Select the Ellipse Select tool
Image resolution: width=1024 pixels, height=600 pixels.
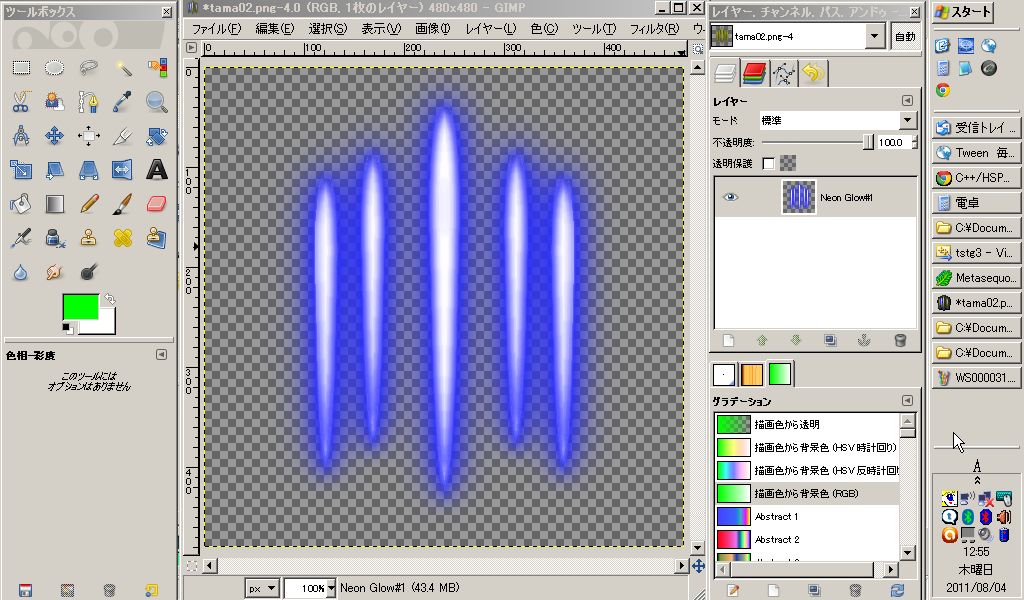pyautogui.click(x=54, y=67)
